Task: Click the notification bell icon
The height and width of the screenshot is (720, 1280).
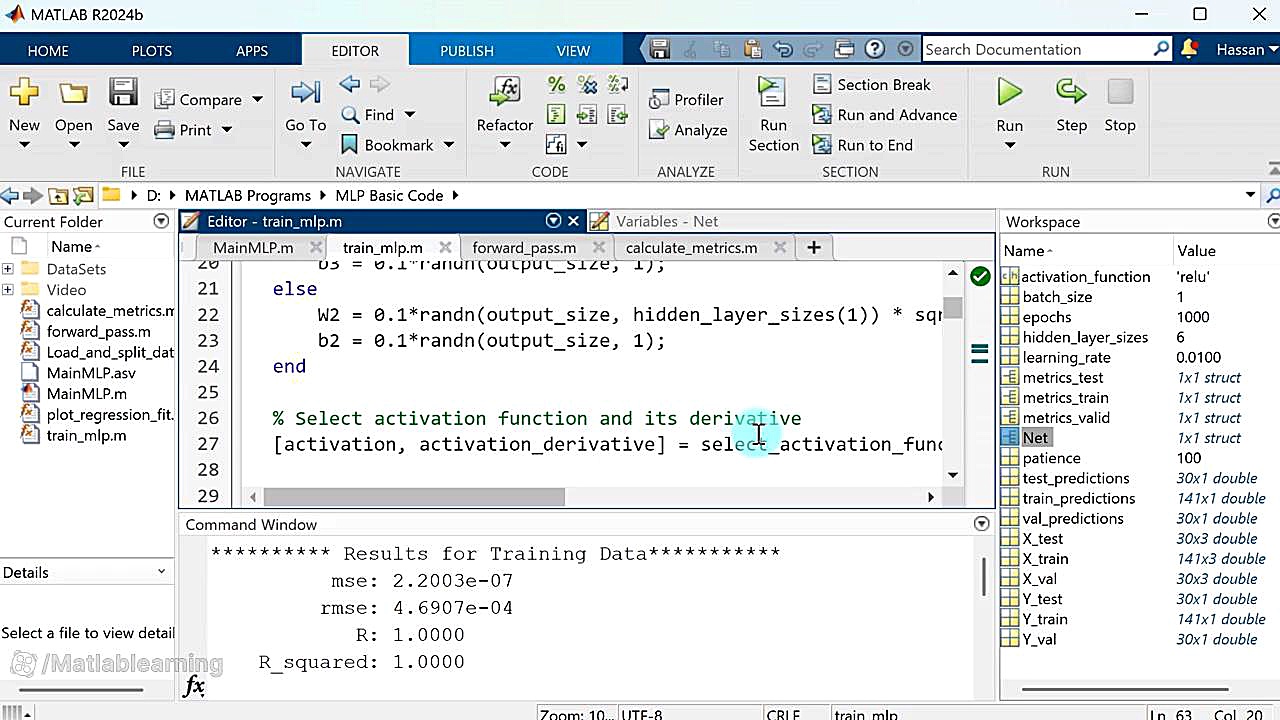Action: click(1189, 49)
